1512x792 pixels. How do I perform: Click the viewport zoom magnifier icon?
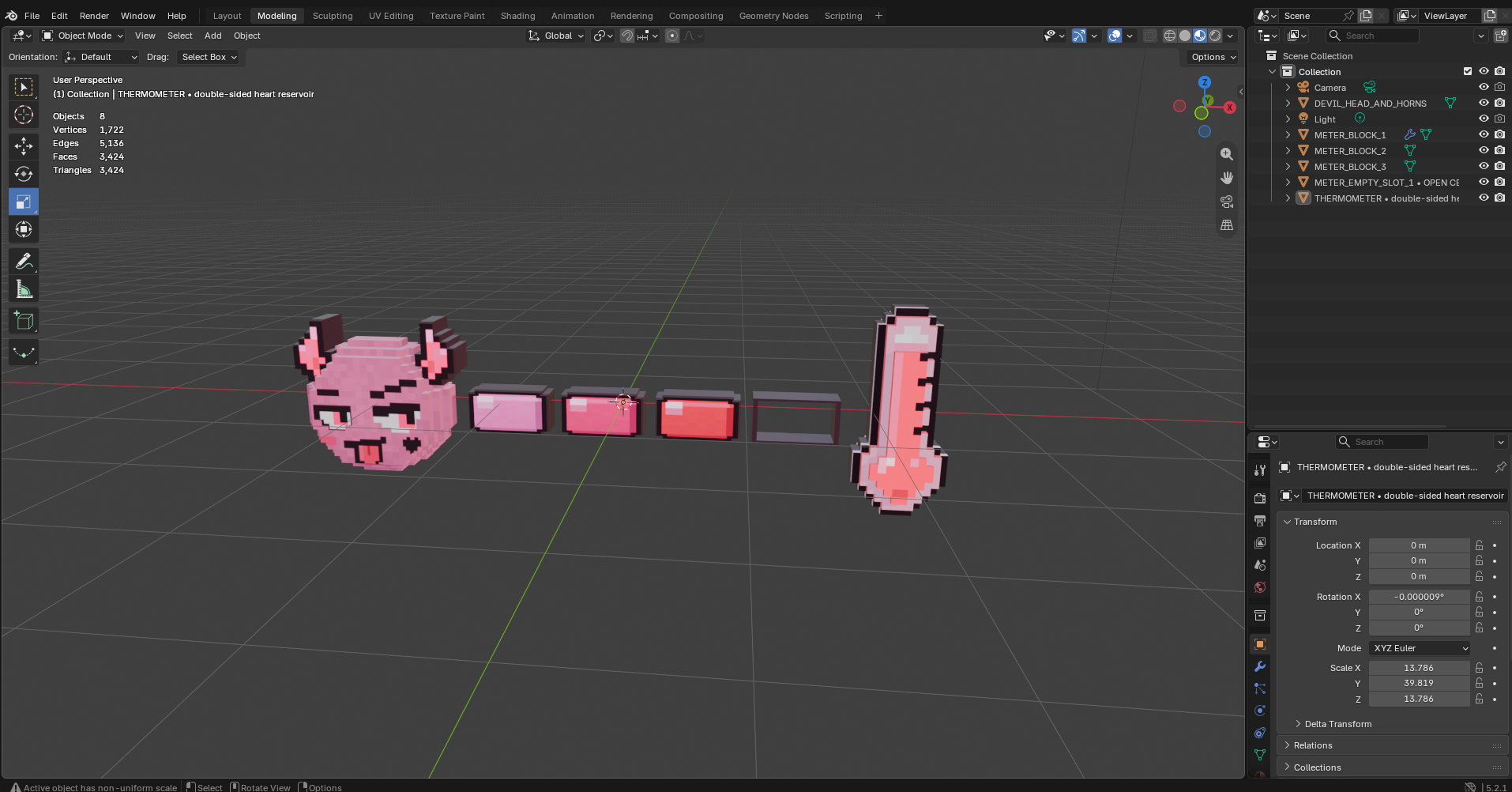(1227, 154)
